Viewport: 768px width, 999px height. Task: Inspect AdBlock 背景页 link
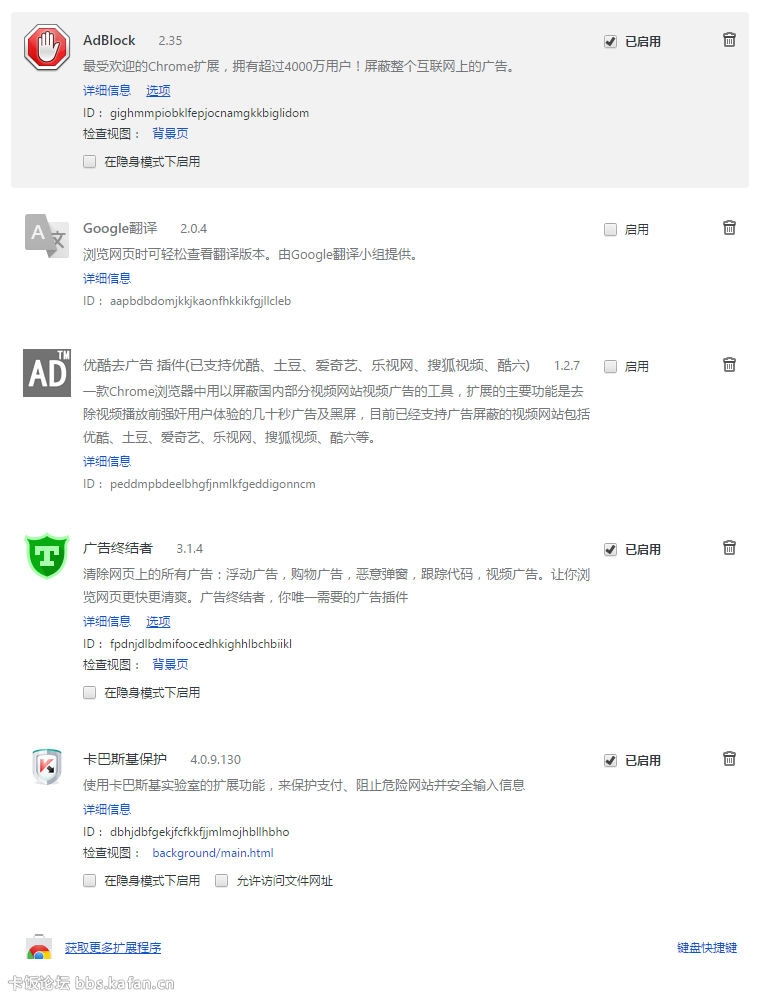click(x=170, y=133)
